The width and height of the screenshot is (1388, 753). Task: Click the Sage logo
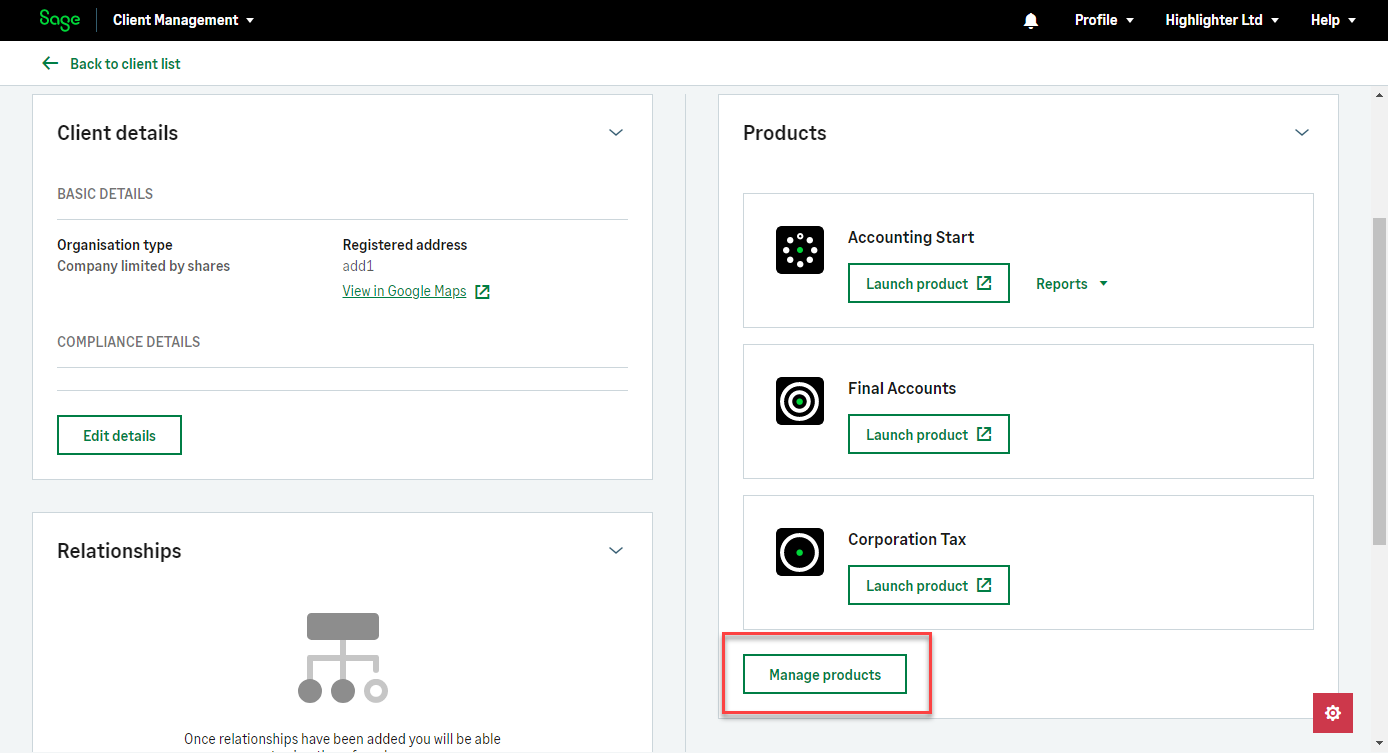(59, 20)
